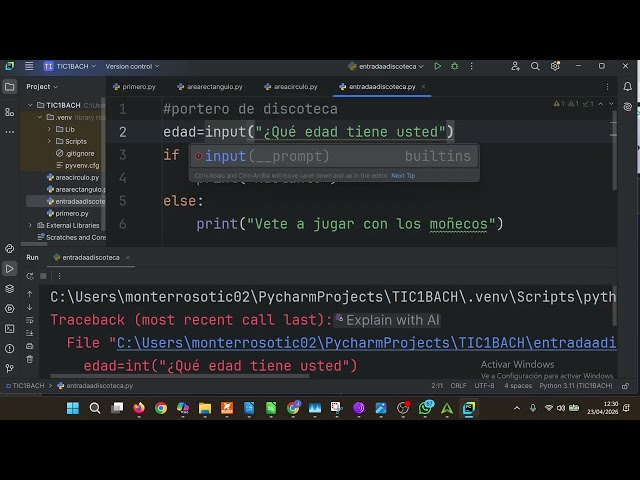Open the Version control dropdown
This screenshot has height=480, width=640.
point(132,66)
